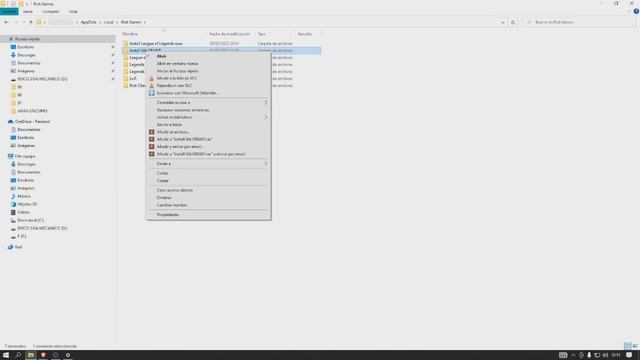Switch to the Inicio ribbon tab

coord(28,11)
